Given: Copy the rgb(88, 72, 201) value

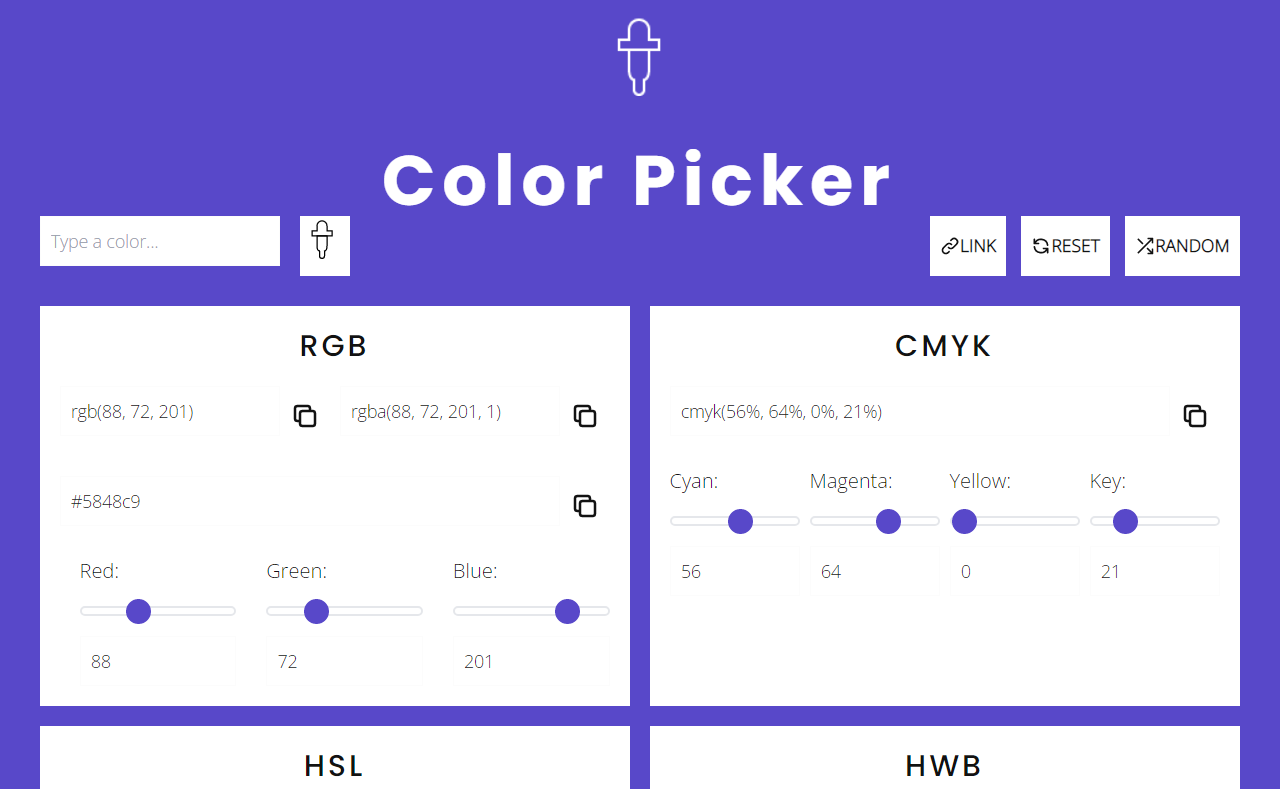Looking at the screenshot, I should coord(305,416).
